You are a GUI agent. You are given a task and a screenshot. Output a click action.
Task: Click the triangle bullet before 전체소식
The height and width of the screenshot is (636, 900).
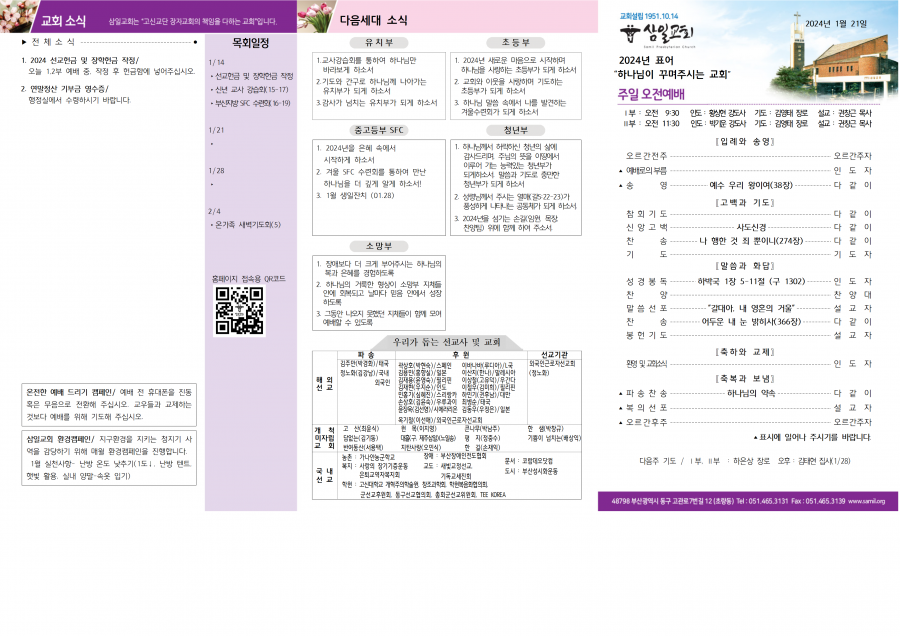(24, 42)
